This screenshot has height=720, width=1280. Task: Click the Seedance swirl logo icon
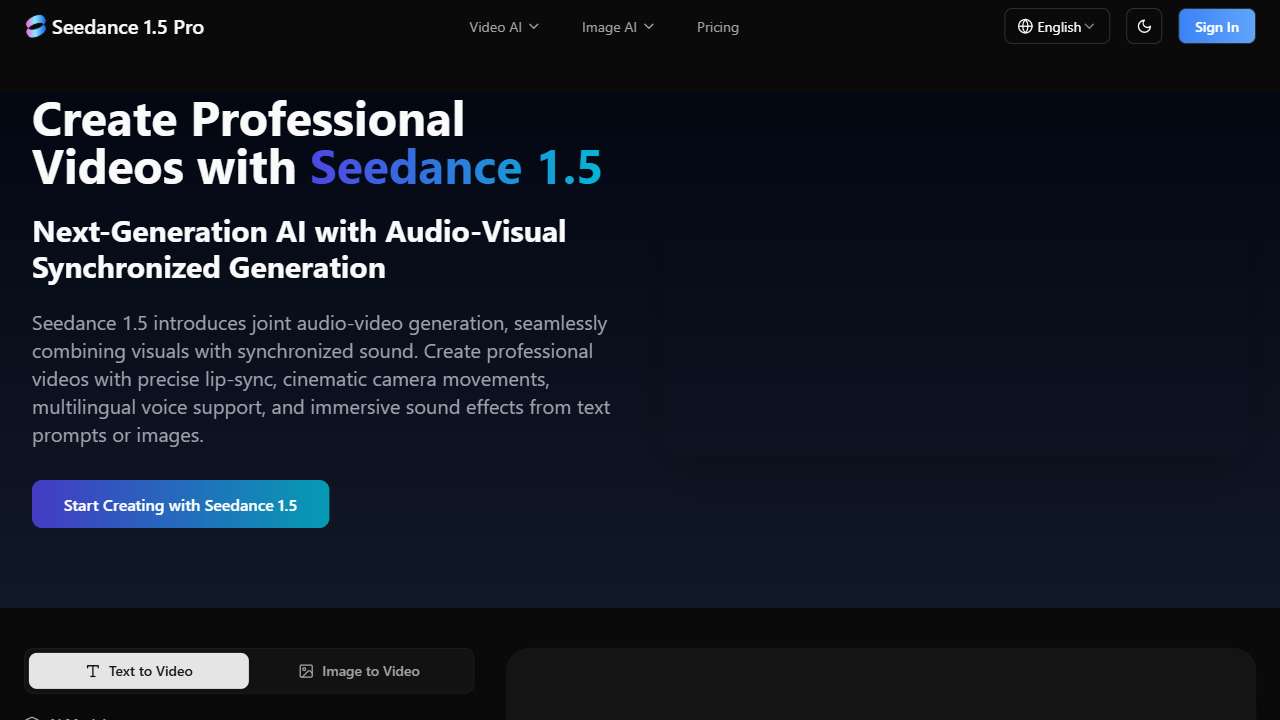pos(36,27)
